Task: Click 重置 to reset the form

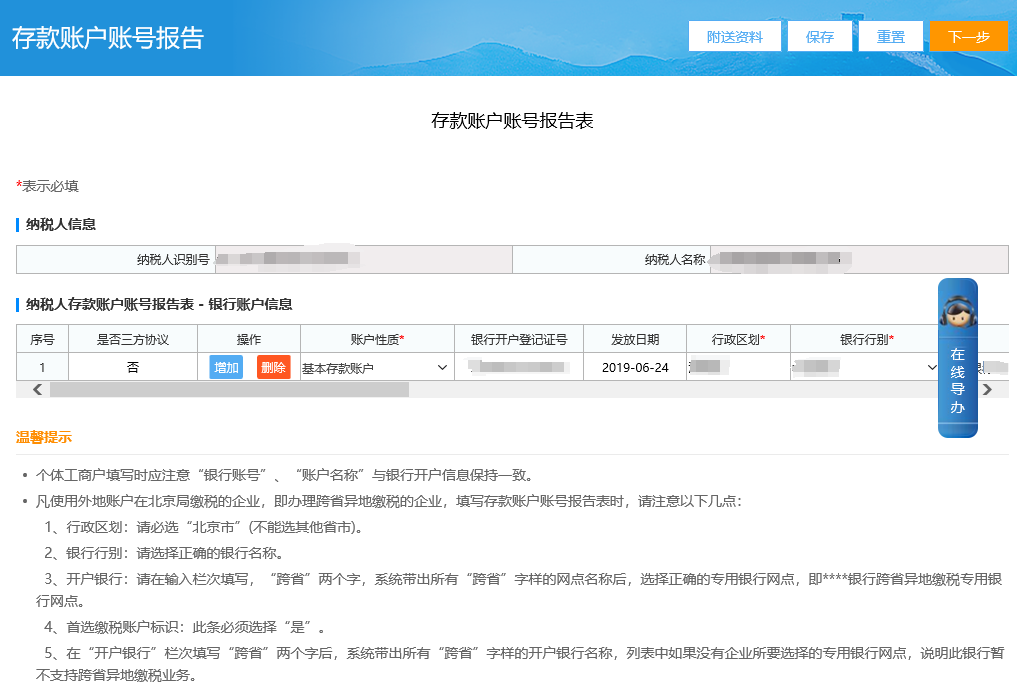Action: click(x=890, y=35)
